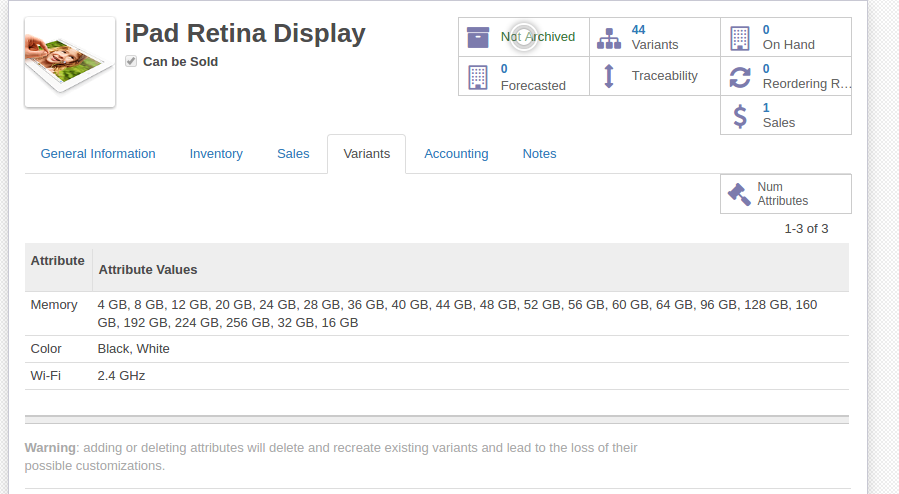The height and width of the screenshot is (494, 899).
Task: Click the Traceability up-down arrow icon
Action: pos(609,76)
